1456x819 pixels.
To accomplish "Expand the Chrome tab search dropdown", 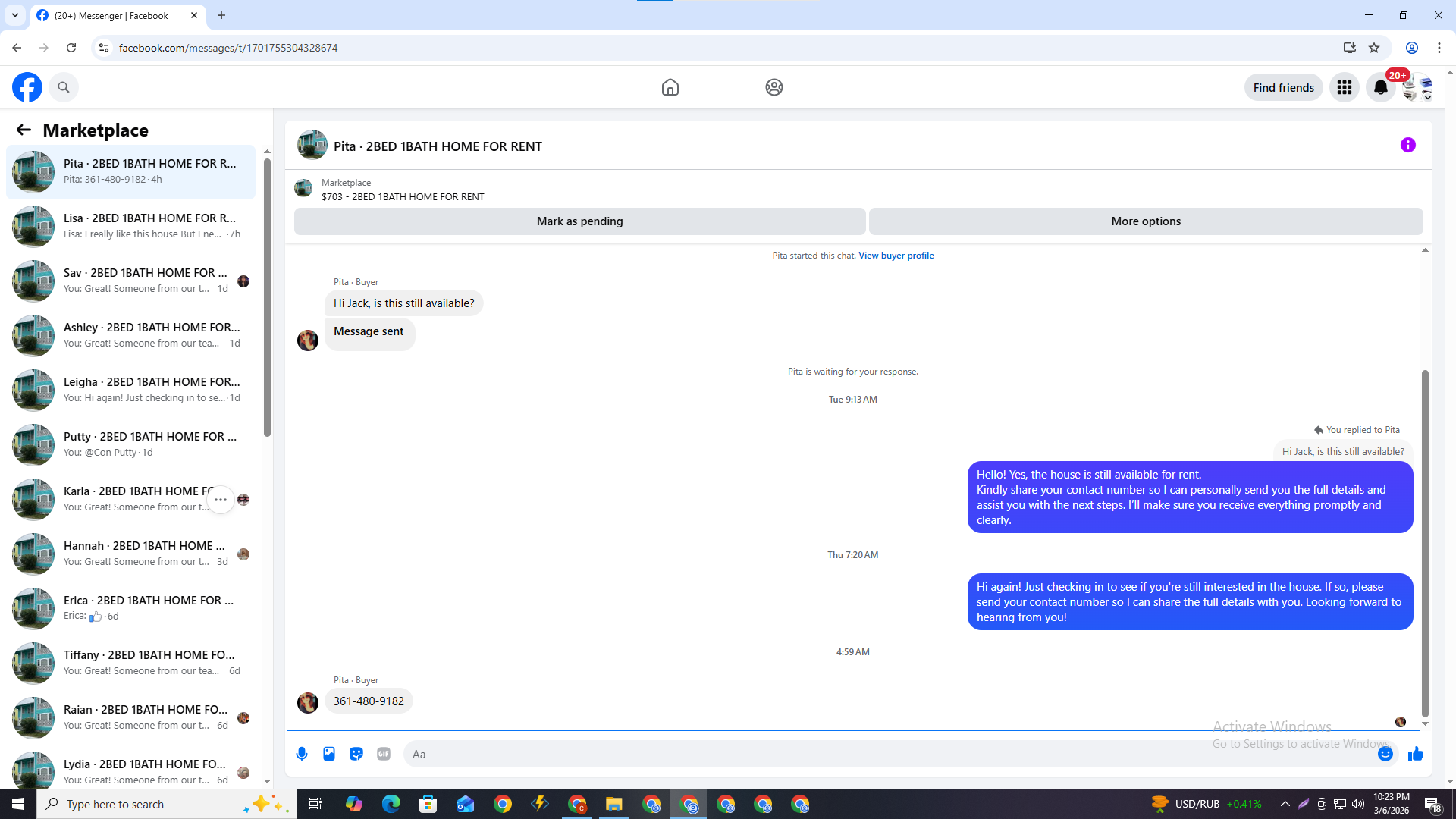I will pos(14,15).
